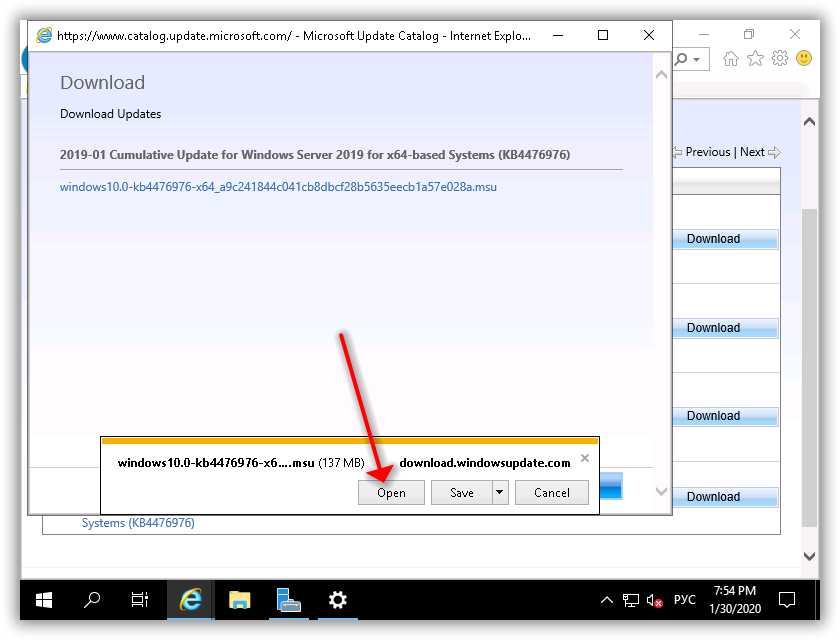Cancel the file download prompt
This screenshot has width=840, height=640.
click(x=551, y=492)
